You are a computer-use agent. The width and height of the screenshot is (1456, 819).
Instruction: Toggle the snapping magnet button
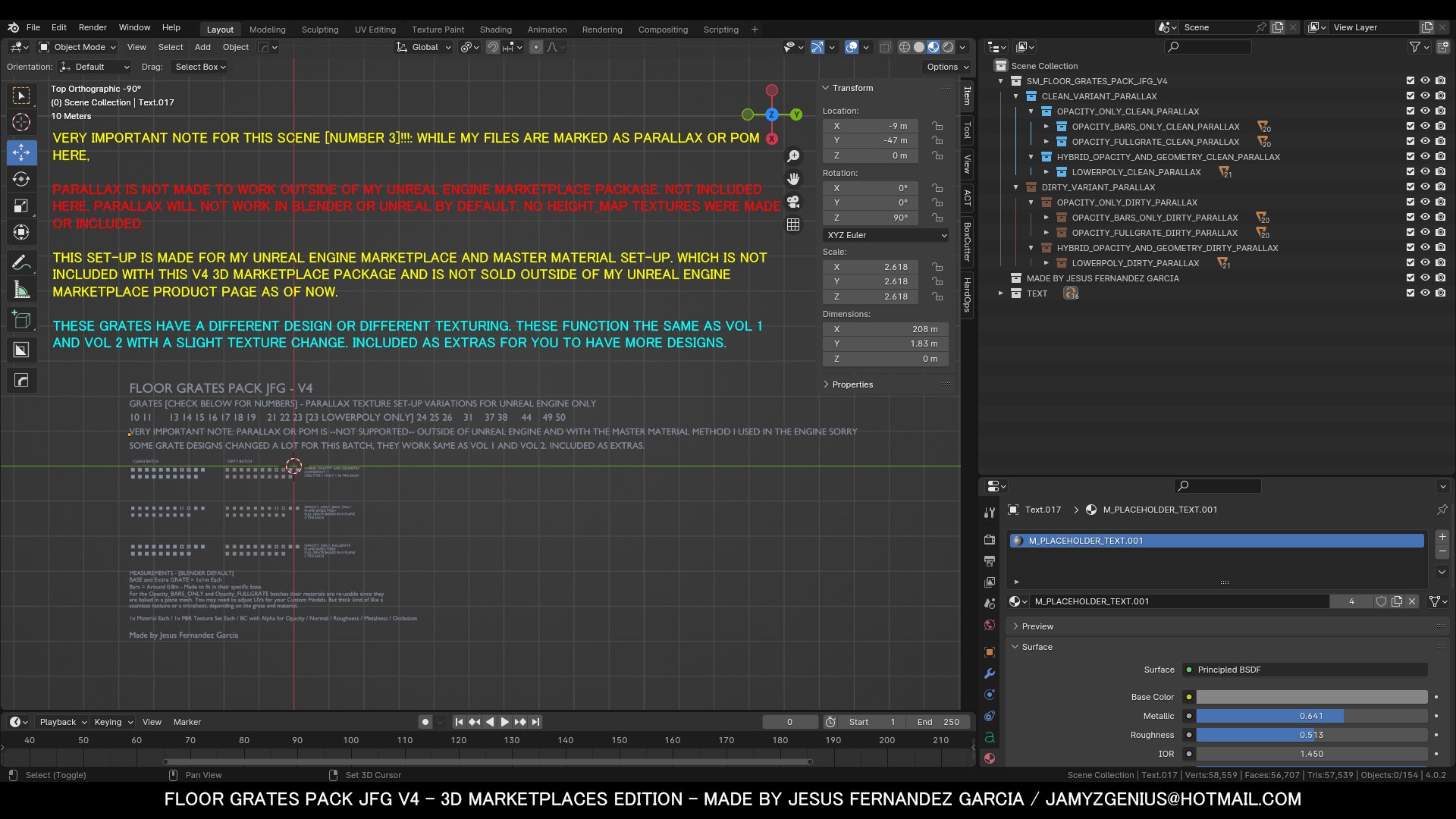click(x=493, y=47)
